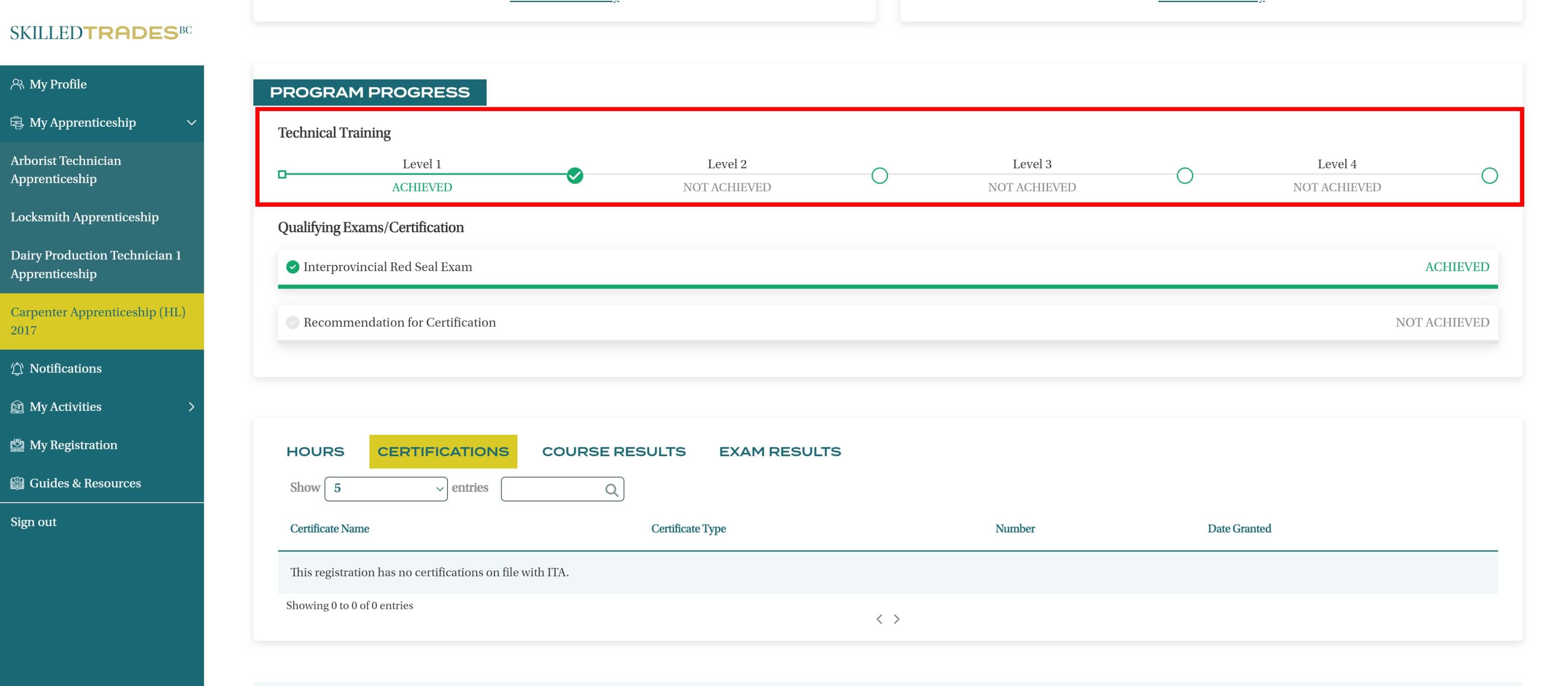
Task: Open Locksmith Apprenticeship link
Action: 84,217
